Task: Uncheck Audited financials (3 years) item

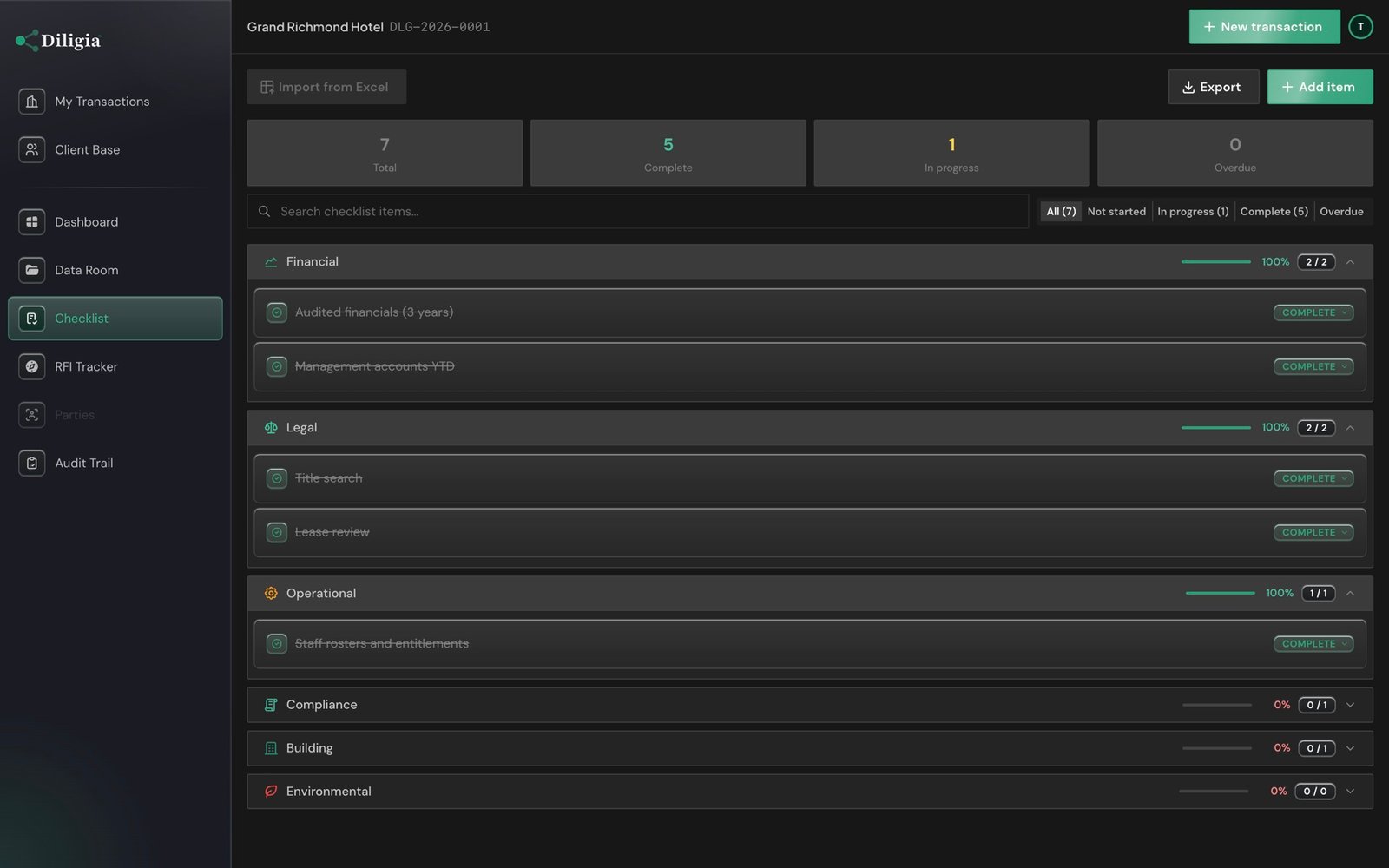Action: coord(277,312)
